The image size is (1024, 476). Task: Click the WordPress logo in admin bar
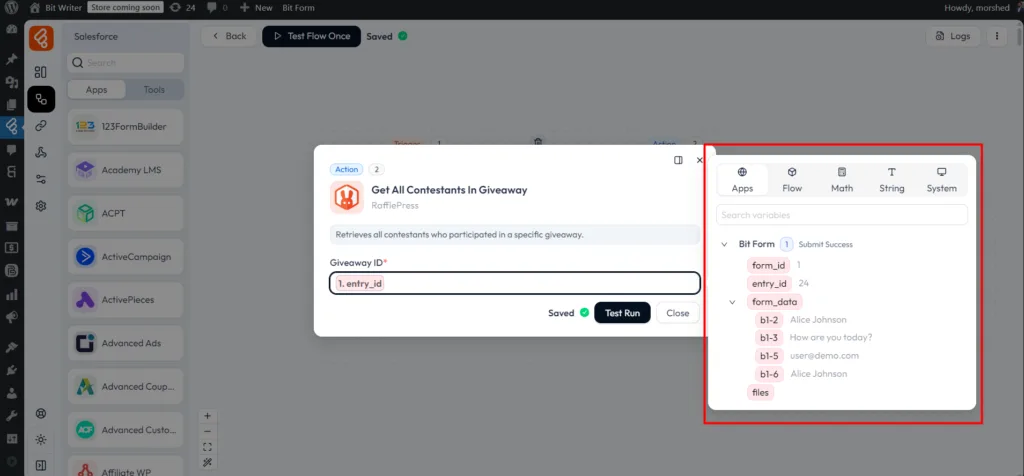[x=11, y=8]
